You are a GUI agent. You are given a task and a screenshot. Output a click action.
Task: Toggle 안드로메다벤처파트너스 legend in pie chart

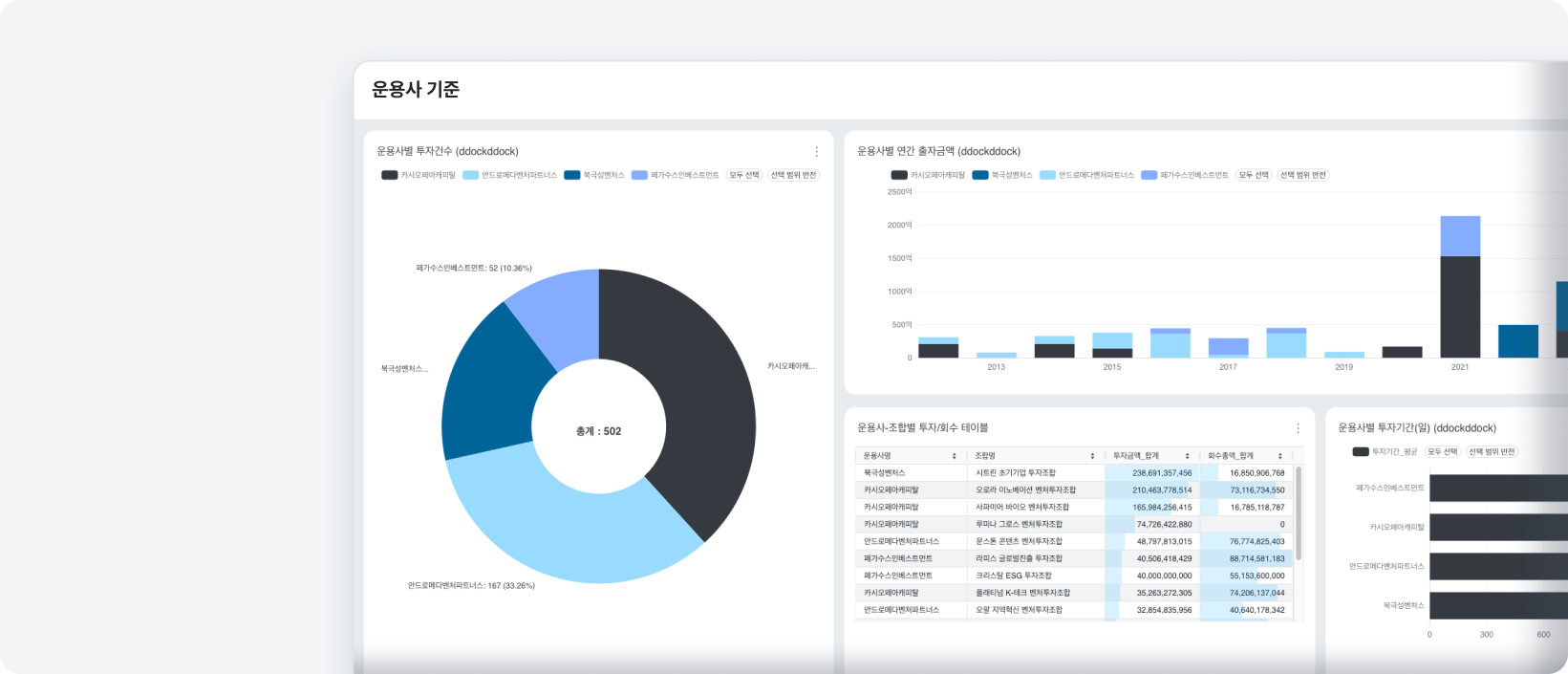pyautogui.click(x=509, y=175)
